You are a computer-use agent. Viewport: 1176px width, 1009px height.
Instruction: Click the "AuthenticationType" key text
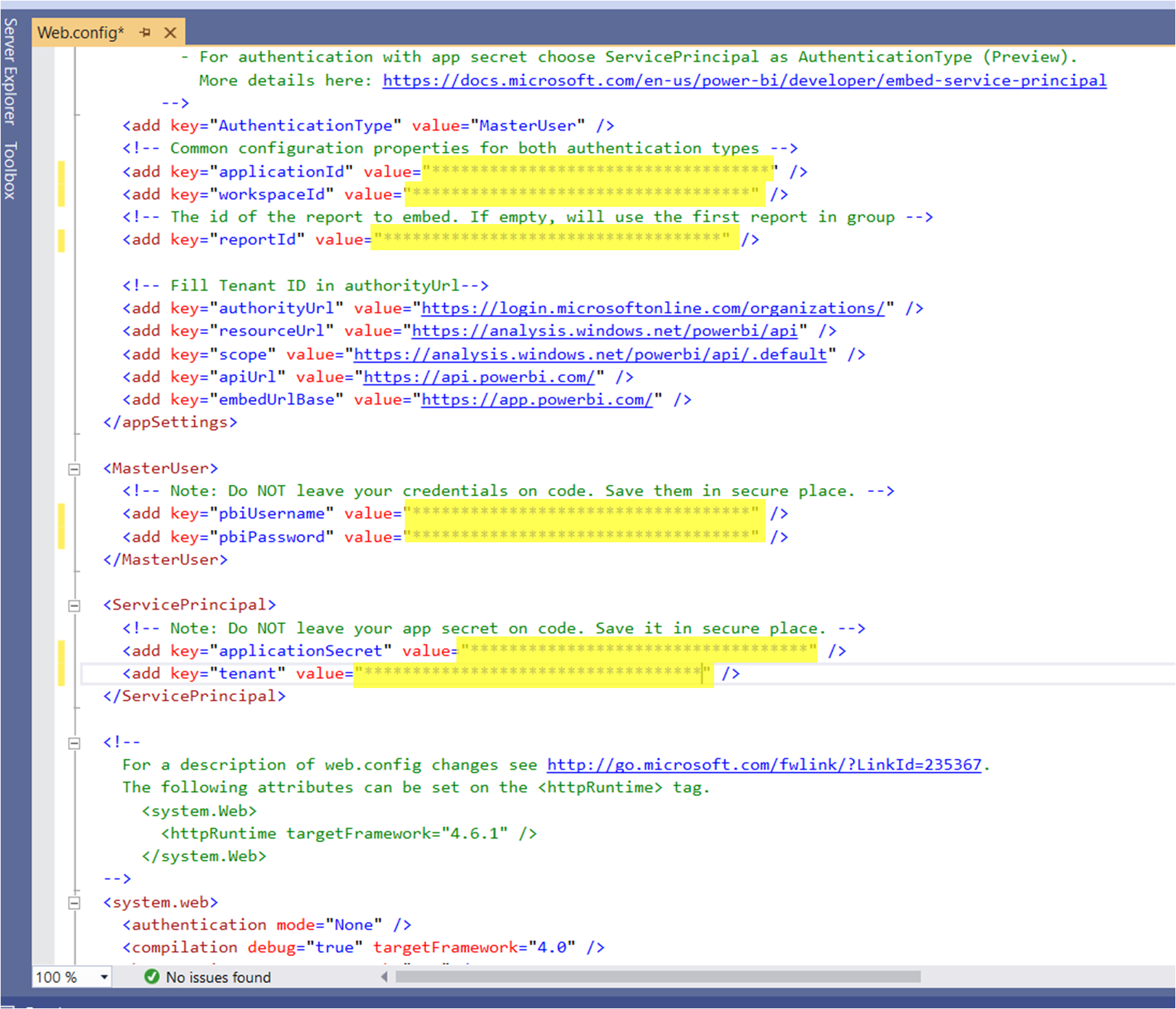pyautogui.click(x=306, y=126)
